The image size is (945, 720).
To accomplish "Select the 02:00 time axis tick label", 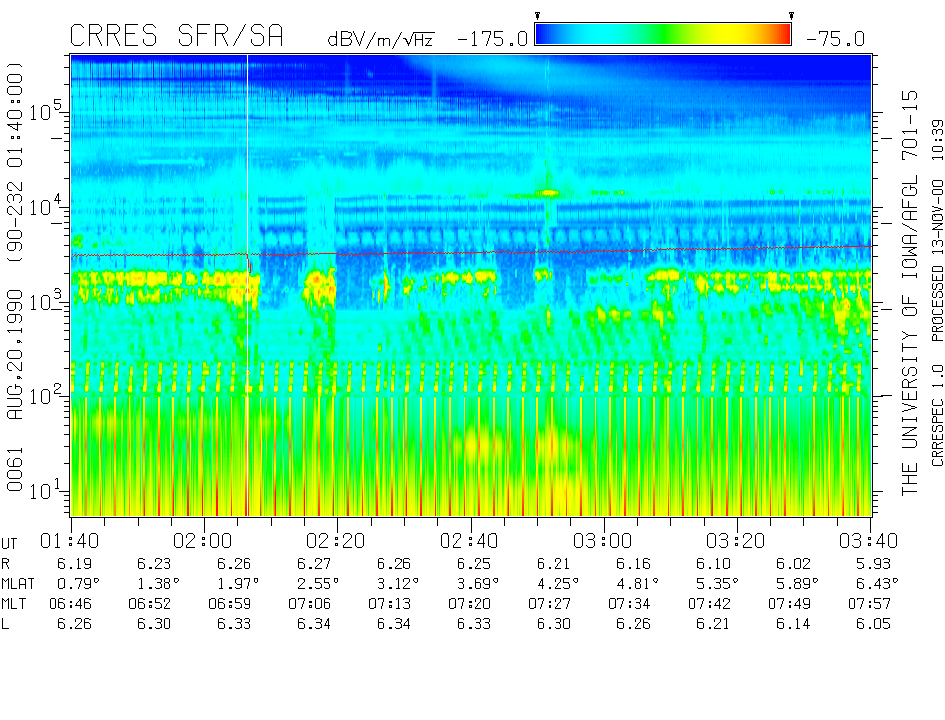I will coord(203,541).
